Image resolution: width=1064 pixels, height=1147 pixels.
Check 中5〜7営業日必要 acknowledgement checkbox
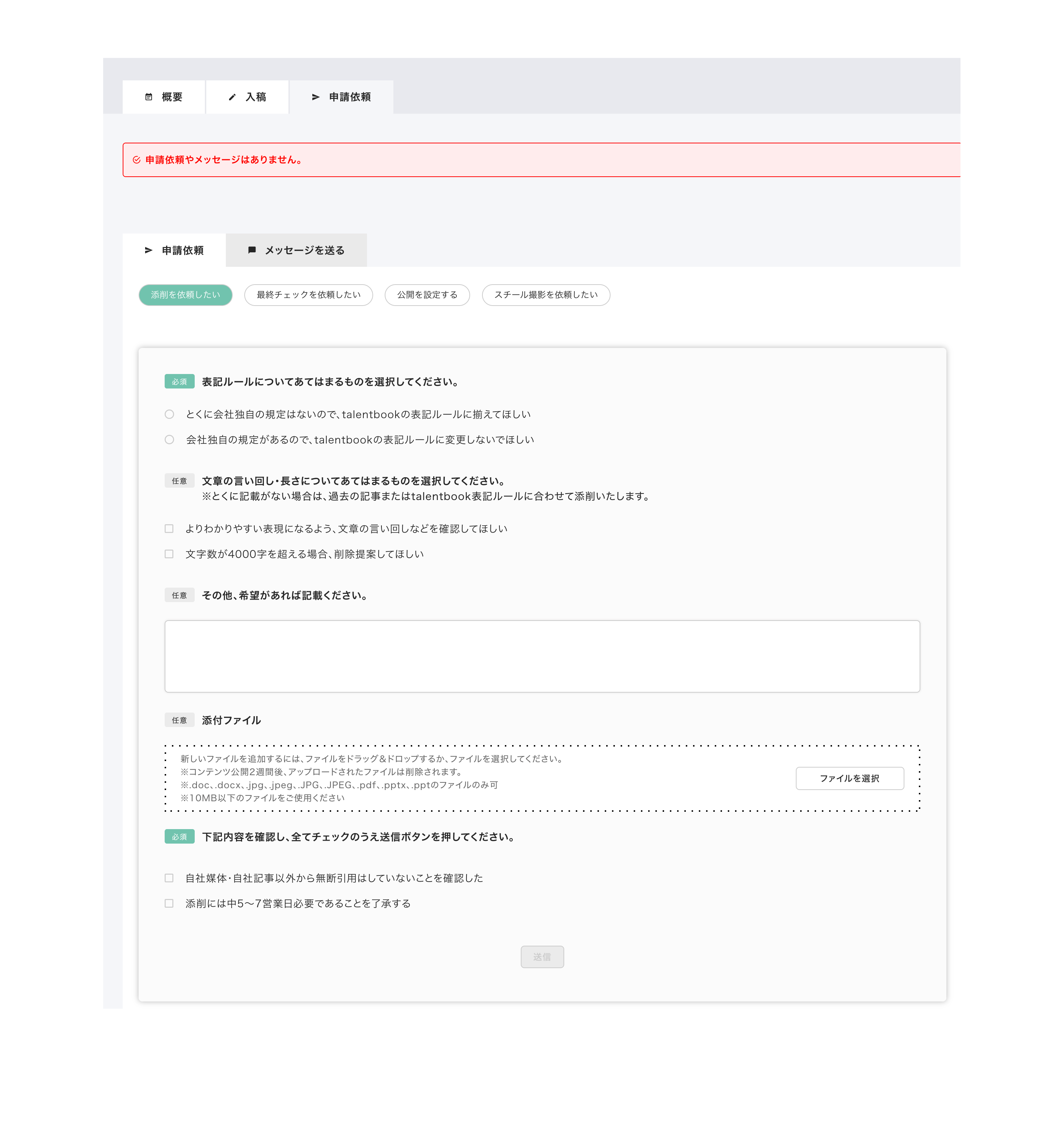coord(169,903)
